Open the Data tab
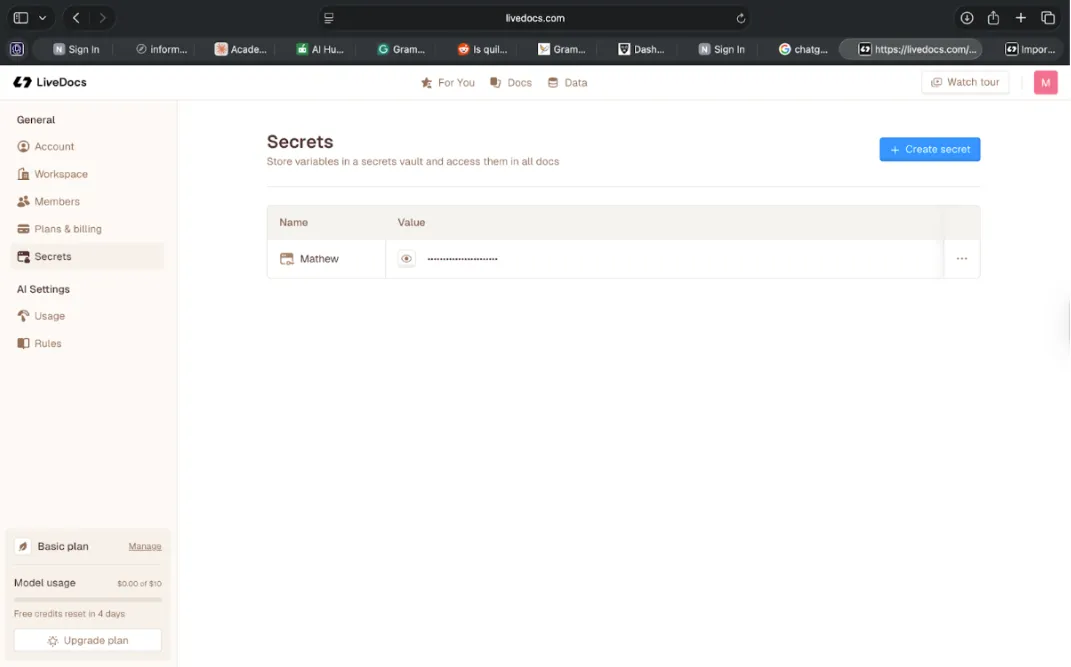 coord(567,83)
